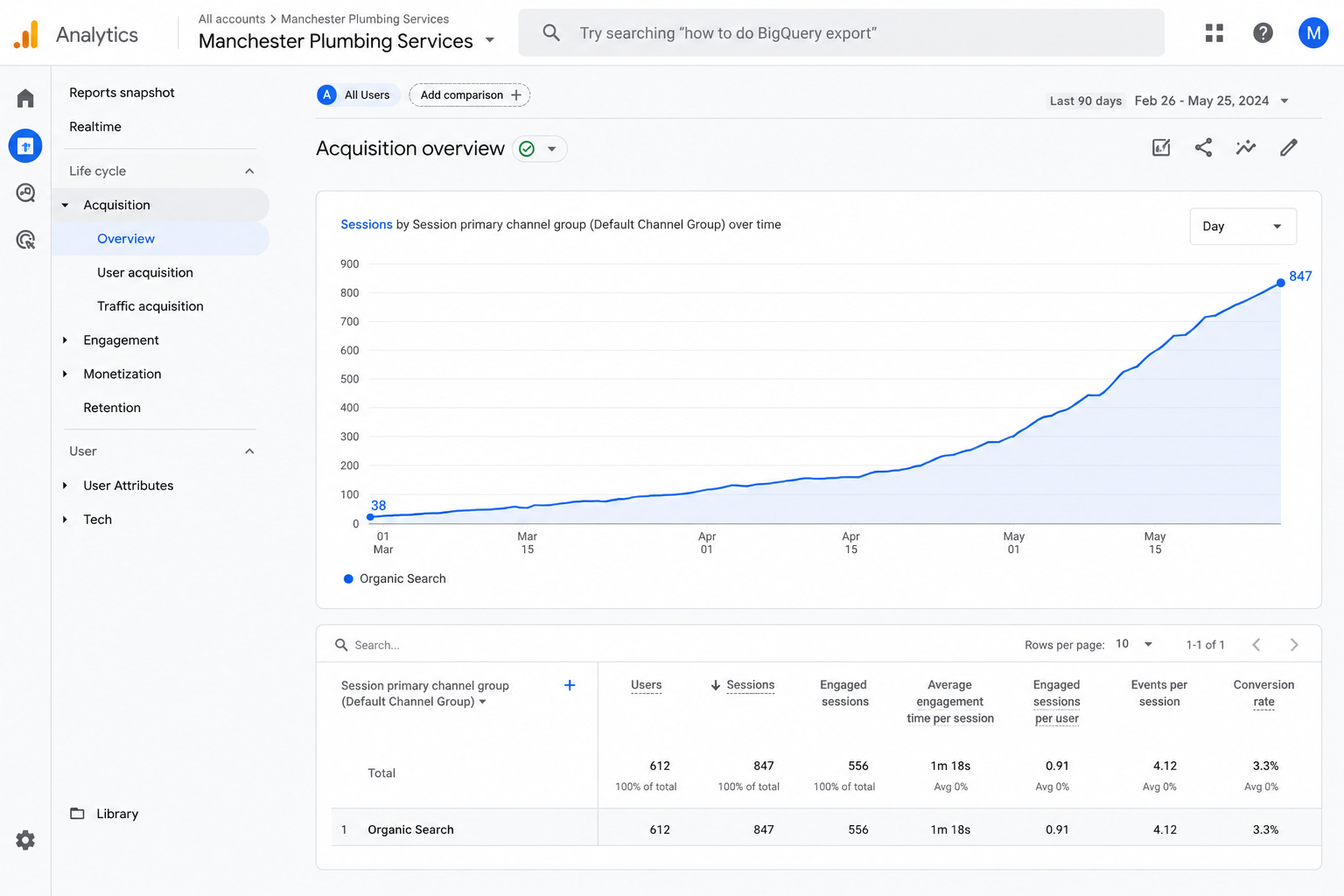Collapse the User section
This screenshot has height=896, width=1344.
[249, 451]
